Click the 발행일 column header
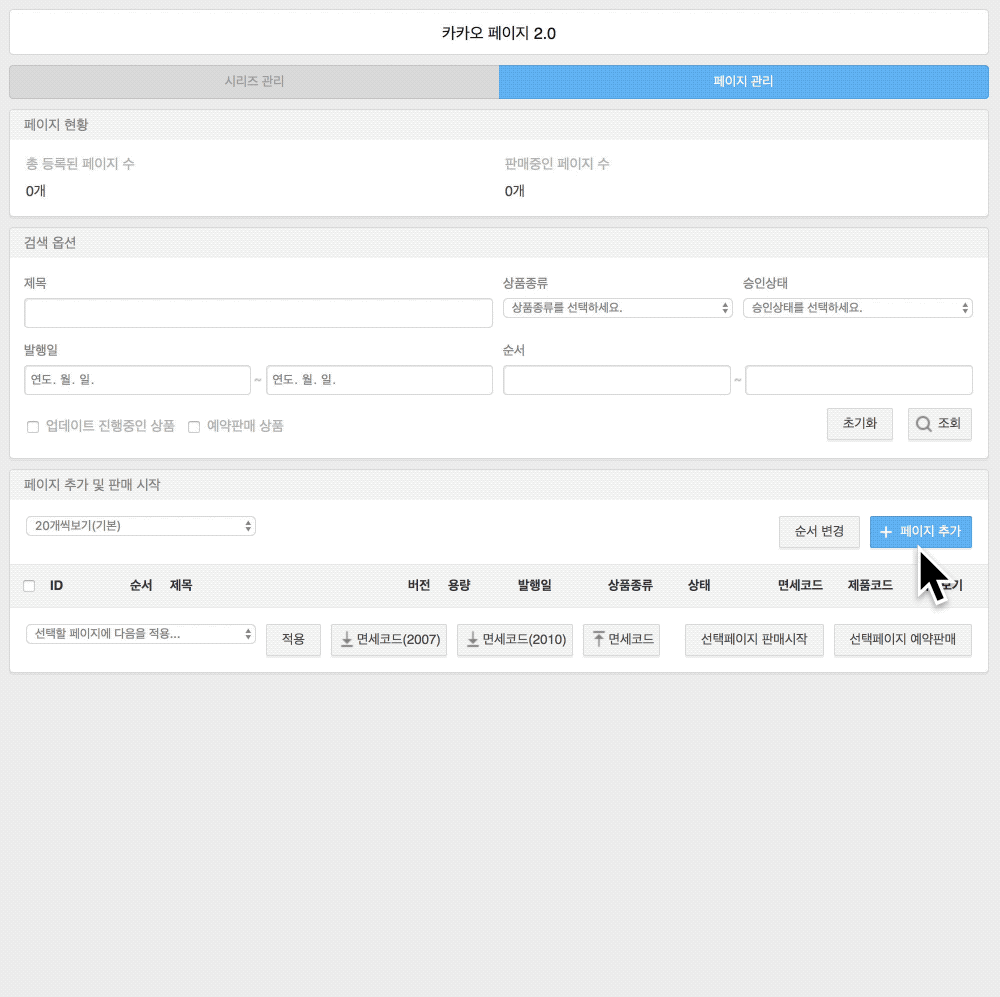The image size is (1000, 997). coord(534,586)
